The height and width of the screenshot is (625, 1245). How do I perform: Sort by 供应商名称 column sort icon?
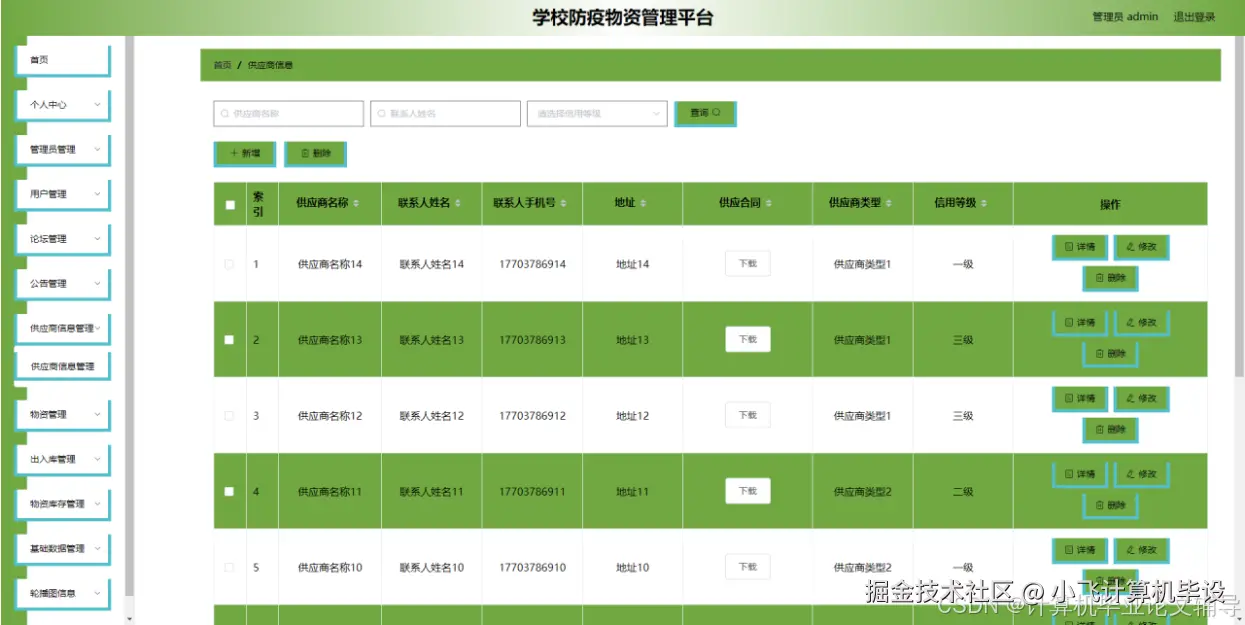click(x=355, y=203)
